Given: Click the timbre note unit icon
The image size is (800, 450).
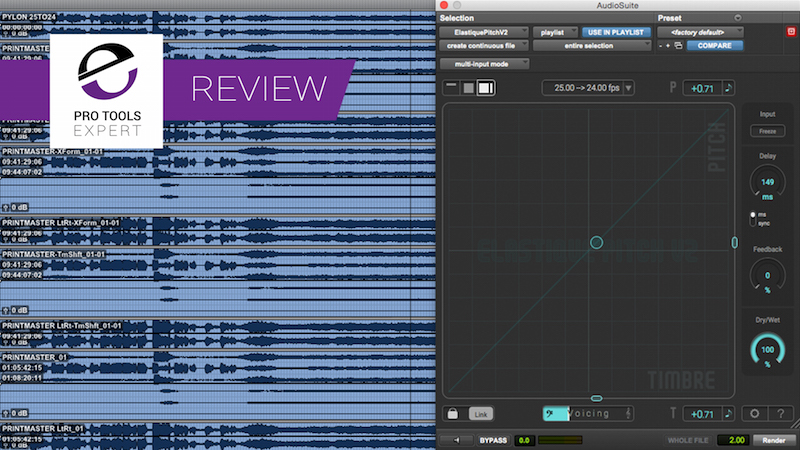Looking at the screenshot, I should point(729,413).
